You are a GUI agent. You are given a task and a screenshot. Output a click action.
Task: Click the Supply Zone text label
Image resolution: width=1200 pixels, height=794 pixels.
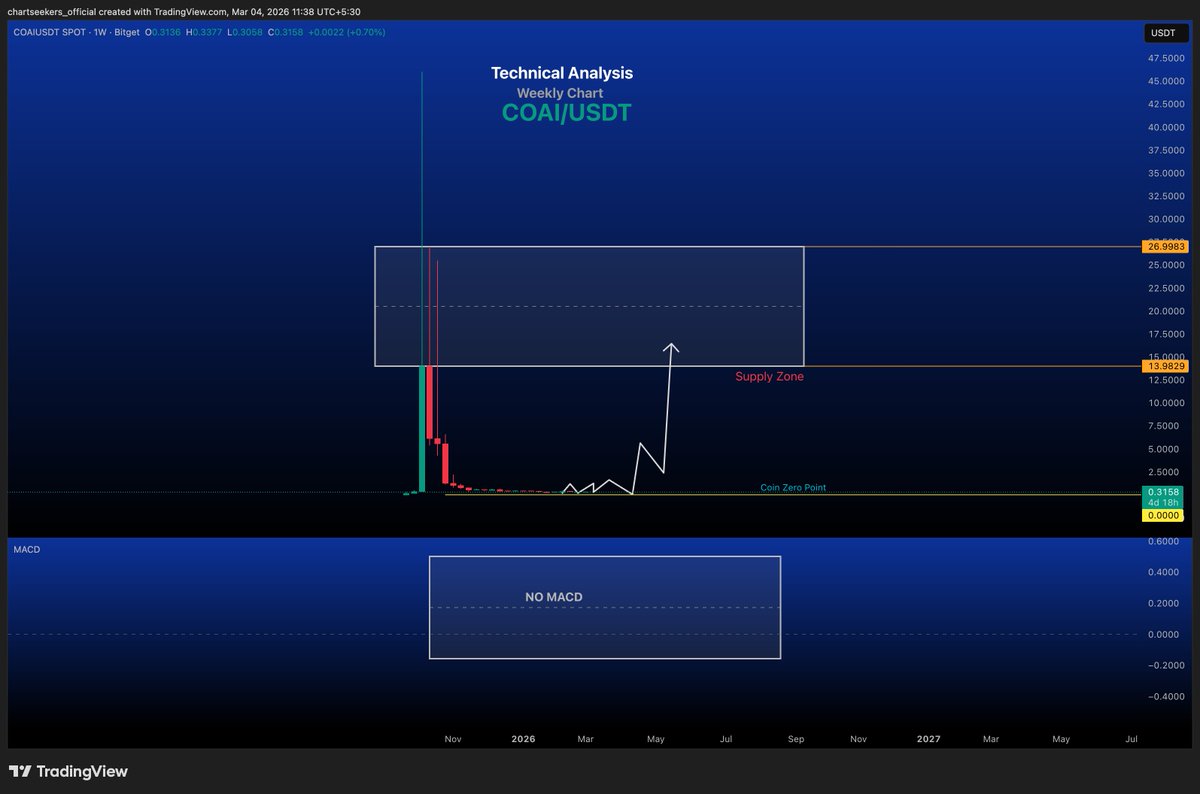tap(769, 377)
